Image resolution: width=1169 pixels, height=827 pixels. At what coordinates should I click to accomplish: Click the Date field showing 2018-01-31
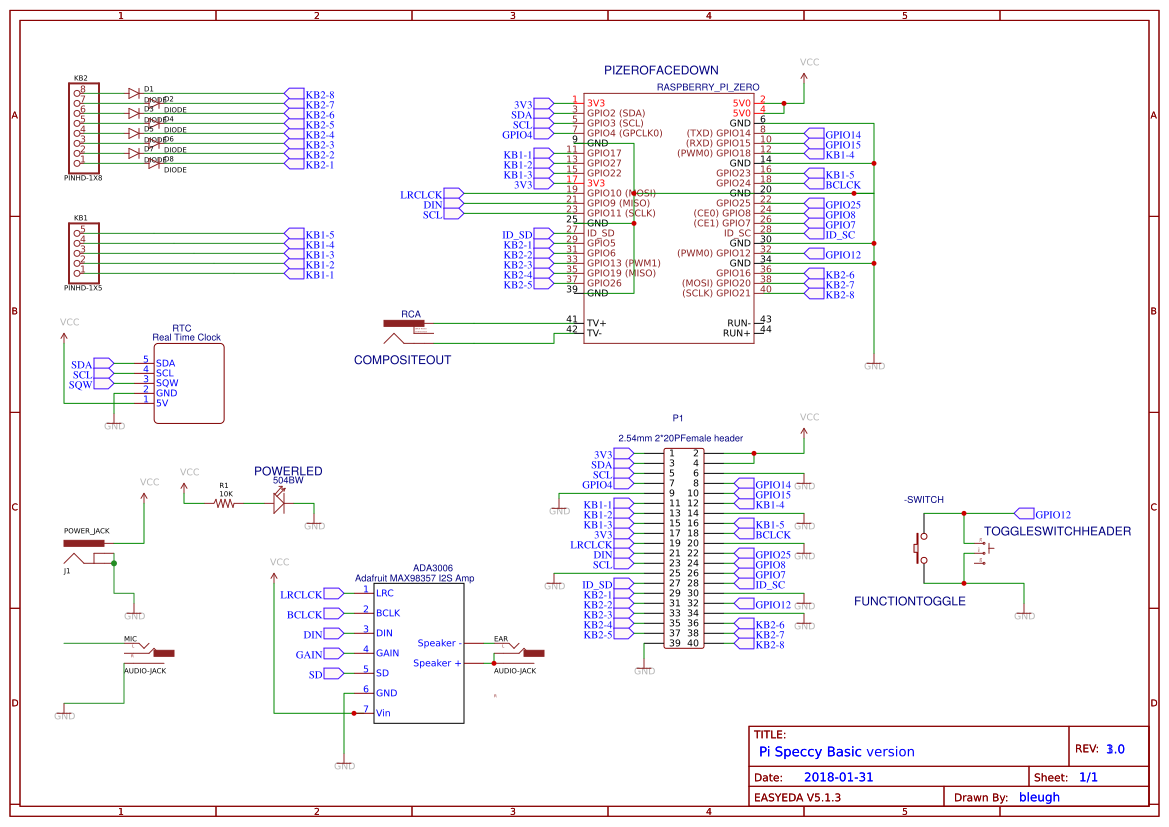[840, 776]
